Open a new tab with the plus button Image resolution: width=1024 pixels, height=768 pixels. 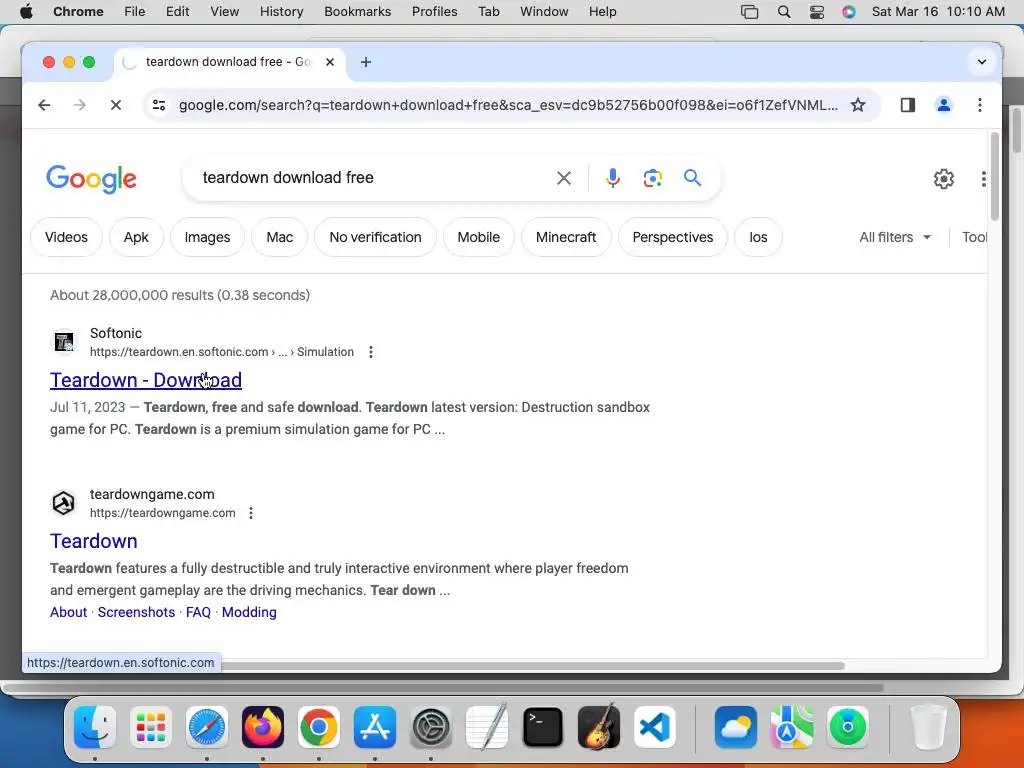click(x=366, y=62)
